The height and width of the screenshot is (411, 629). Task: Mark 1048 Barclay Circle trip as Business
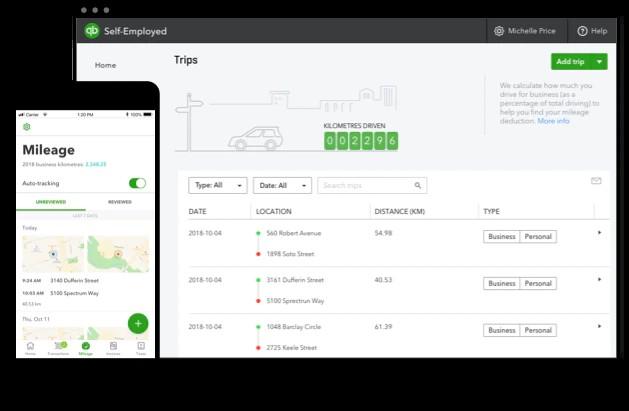coord(501,330)
